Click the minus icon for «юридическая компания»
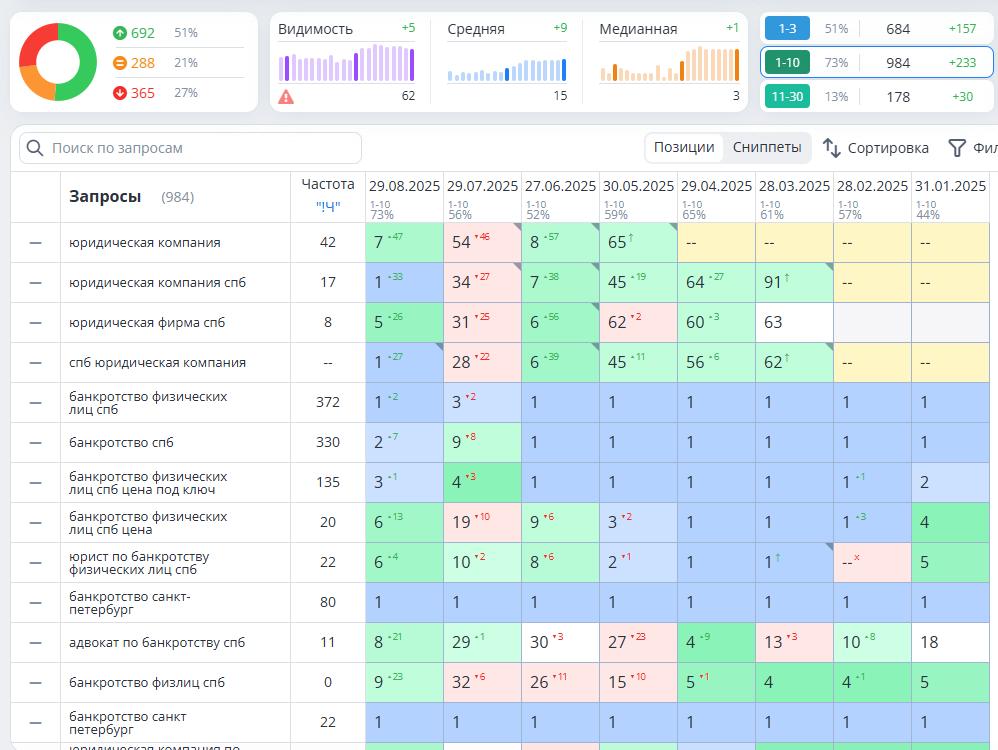This screenshot has height=750, width=998. coord(36,243)
